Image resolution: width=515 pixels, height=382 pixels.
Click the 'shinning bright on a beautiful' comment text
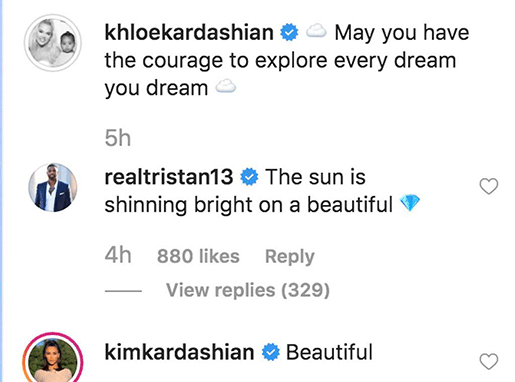[x=249, y=204]
